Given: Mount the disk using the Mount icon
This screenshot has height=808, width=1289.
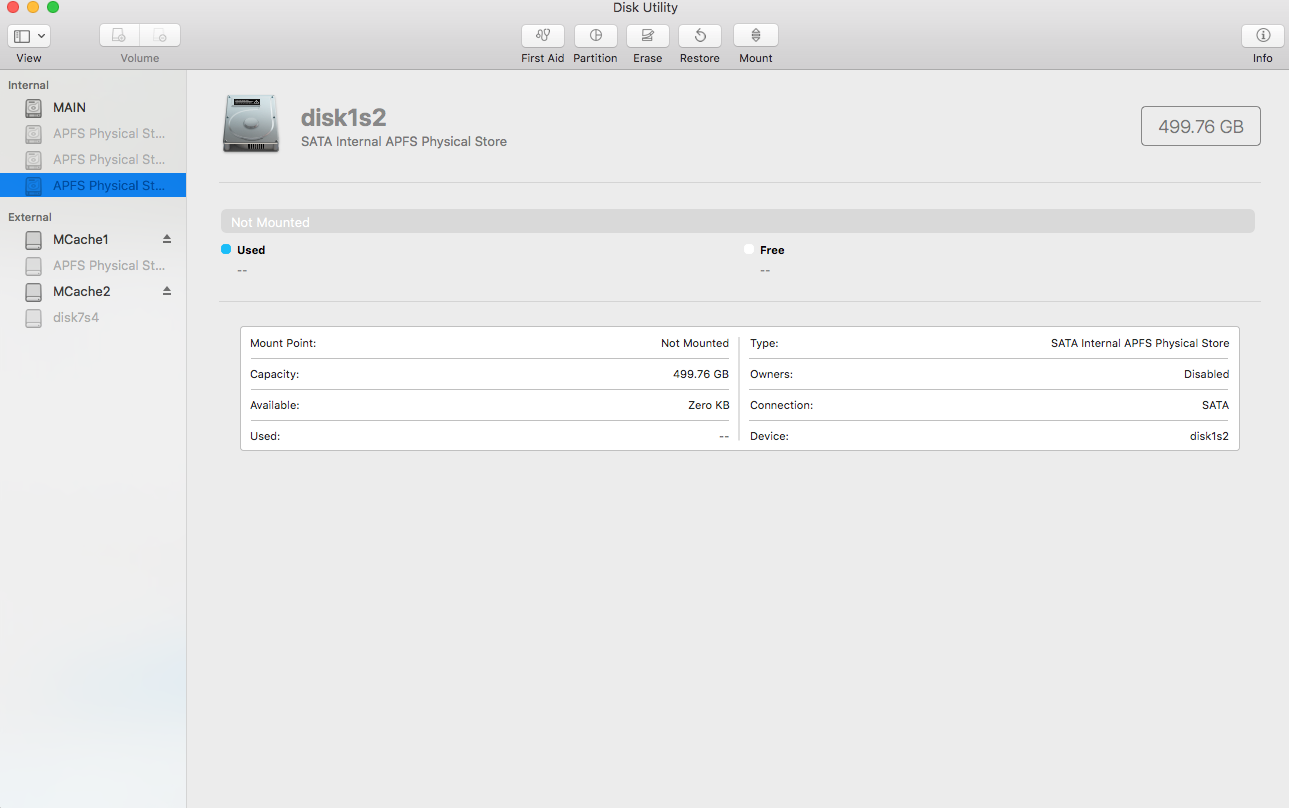Looking at the screenshot, I should click(756, 35).
